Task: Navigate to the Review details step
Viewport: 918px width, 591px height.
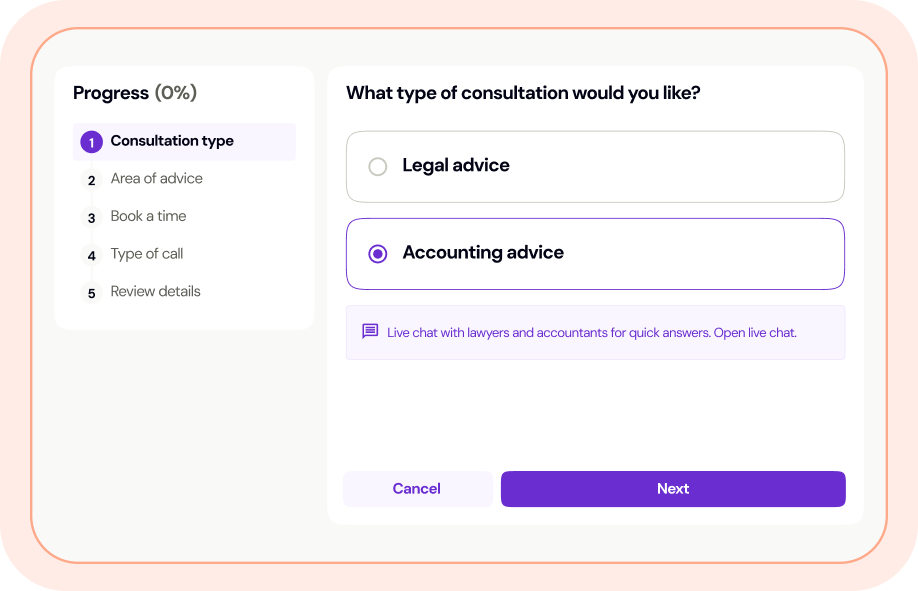Action: (155, 291)
